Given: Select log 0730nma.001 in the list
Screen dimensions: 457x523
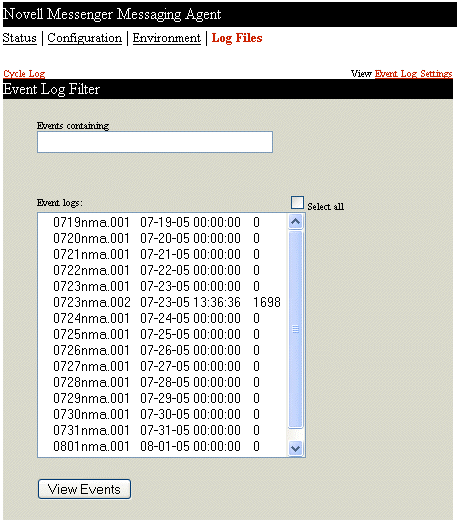Looking at the screenshot, I should (162, 414).
